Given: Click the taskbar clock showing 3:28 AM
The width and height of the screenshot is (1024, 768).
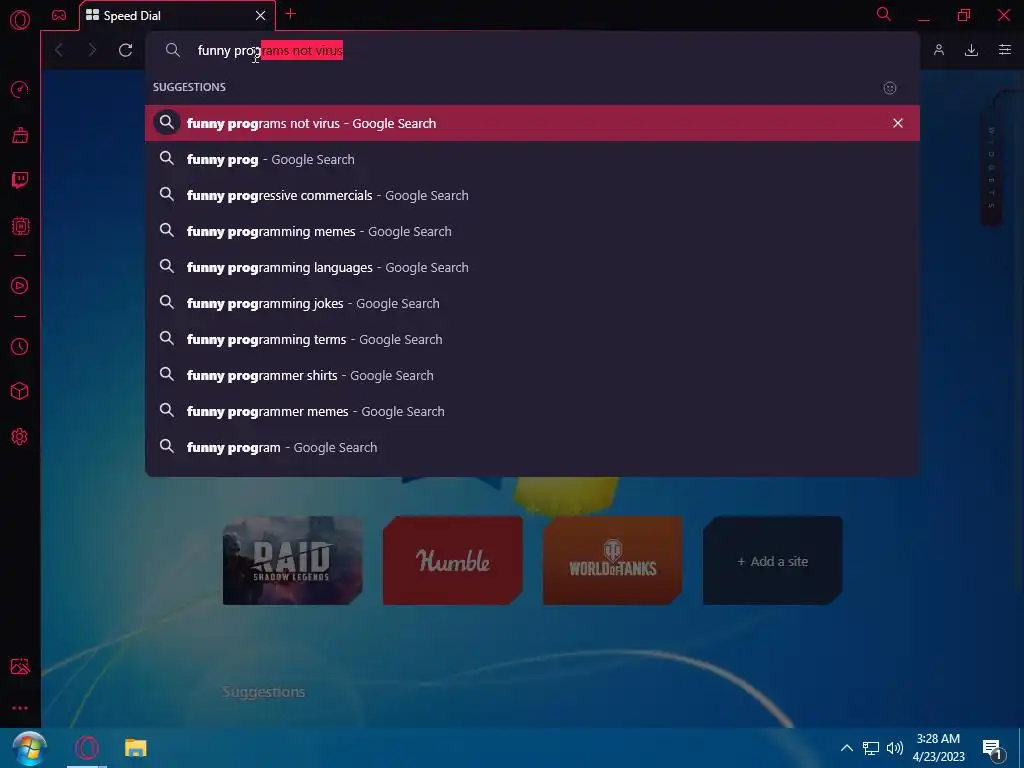Looking at the screenshot, I should click(x=938, y=748).
